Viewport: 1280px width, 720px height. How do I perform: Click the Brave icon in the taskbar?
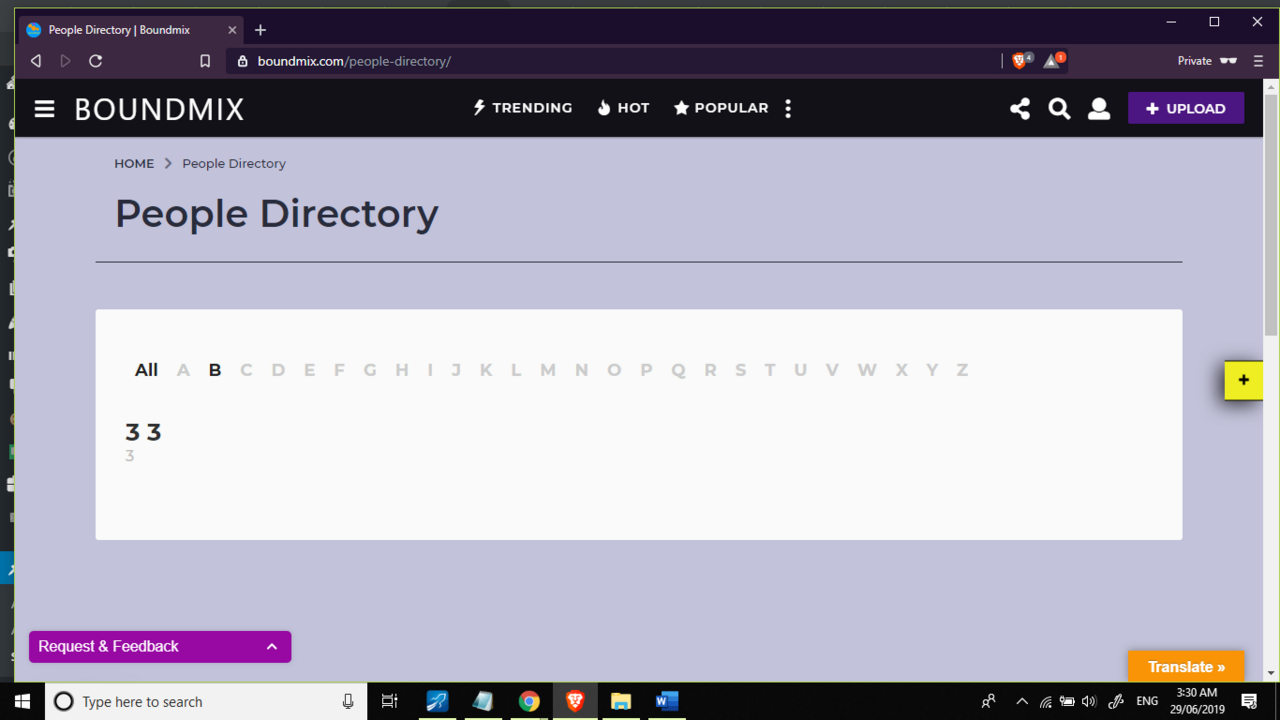click(x=575, y=701)
